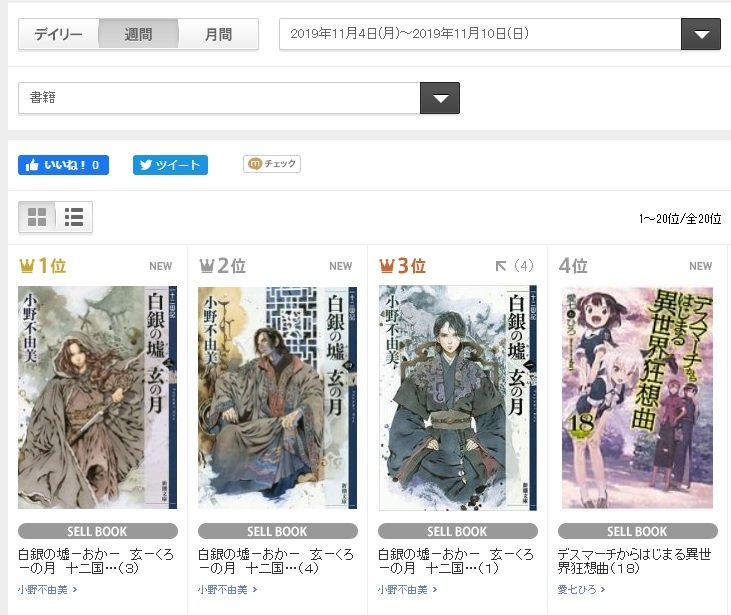Open the rank 3 book cover thumbnail
This screenshot has height=615, width=731.
click(458, 398)
